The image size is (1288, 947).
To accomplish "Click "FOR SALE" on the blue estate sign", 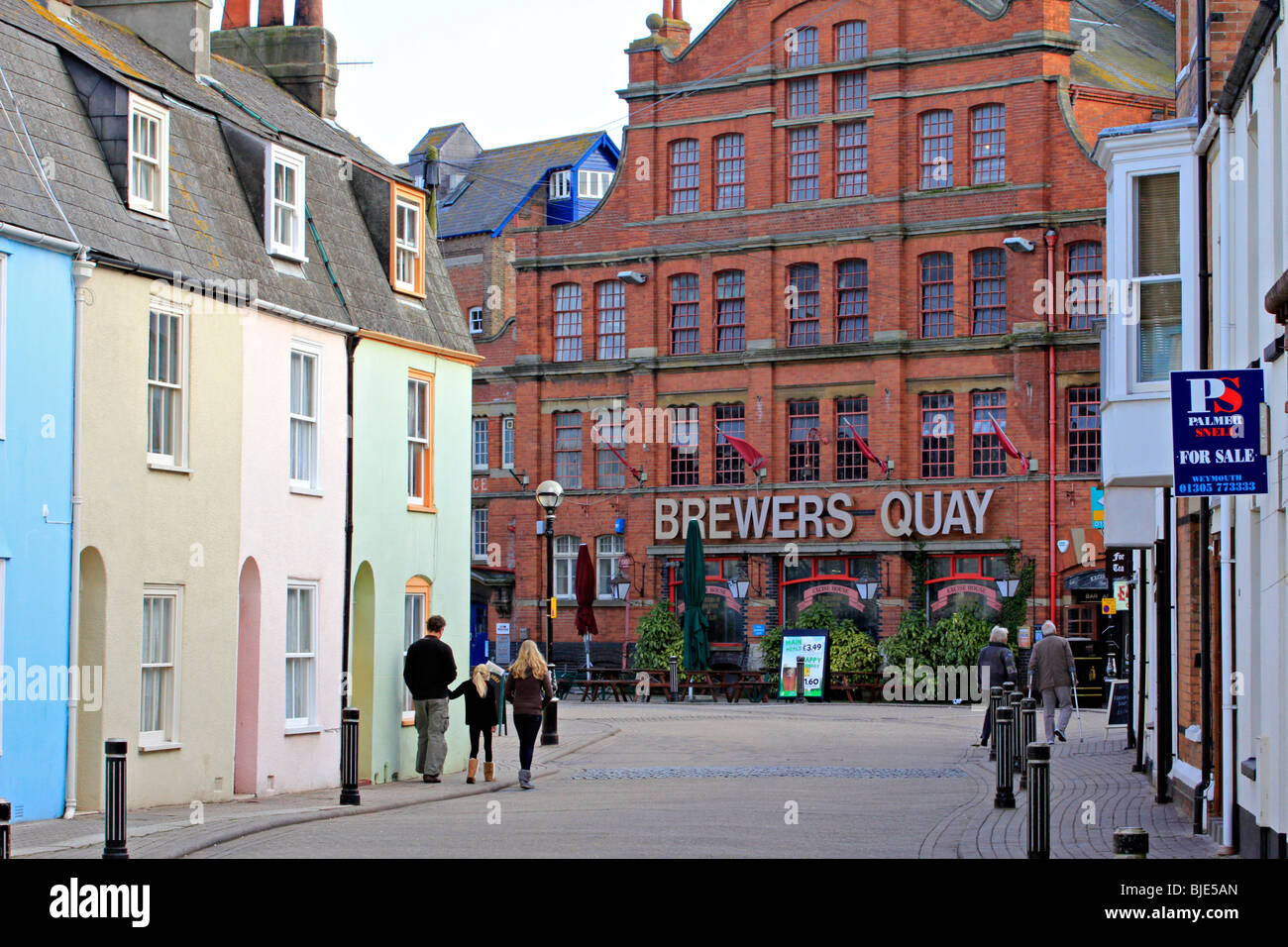I will 1217,457.
